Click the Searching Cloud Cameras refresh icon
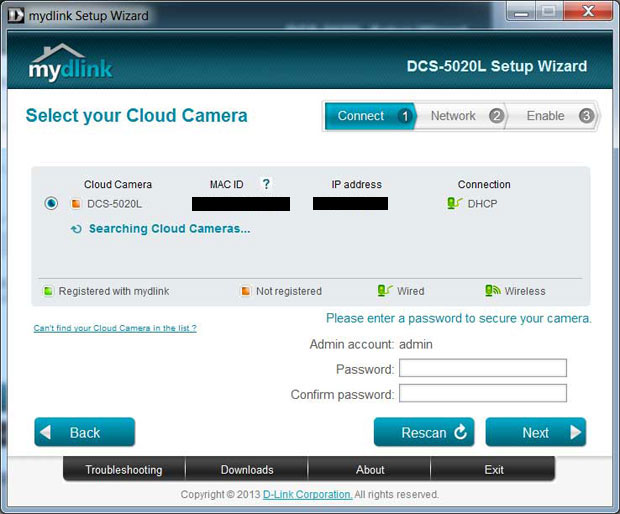The height and width of the screenshot is (514, 620). pyautogui.click(x=76, y=229)
